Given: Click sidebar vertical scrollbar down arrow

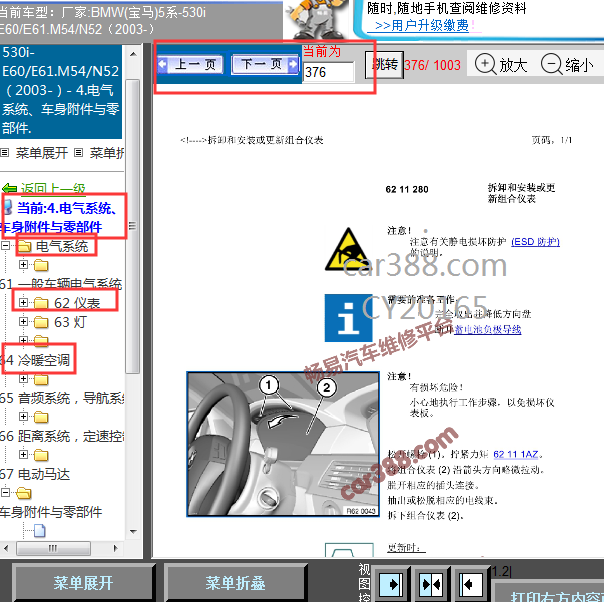Looking at the screenshot, I should pos(133,532).
